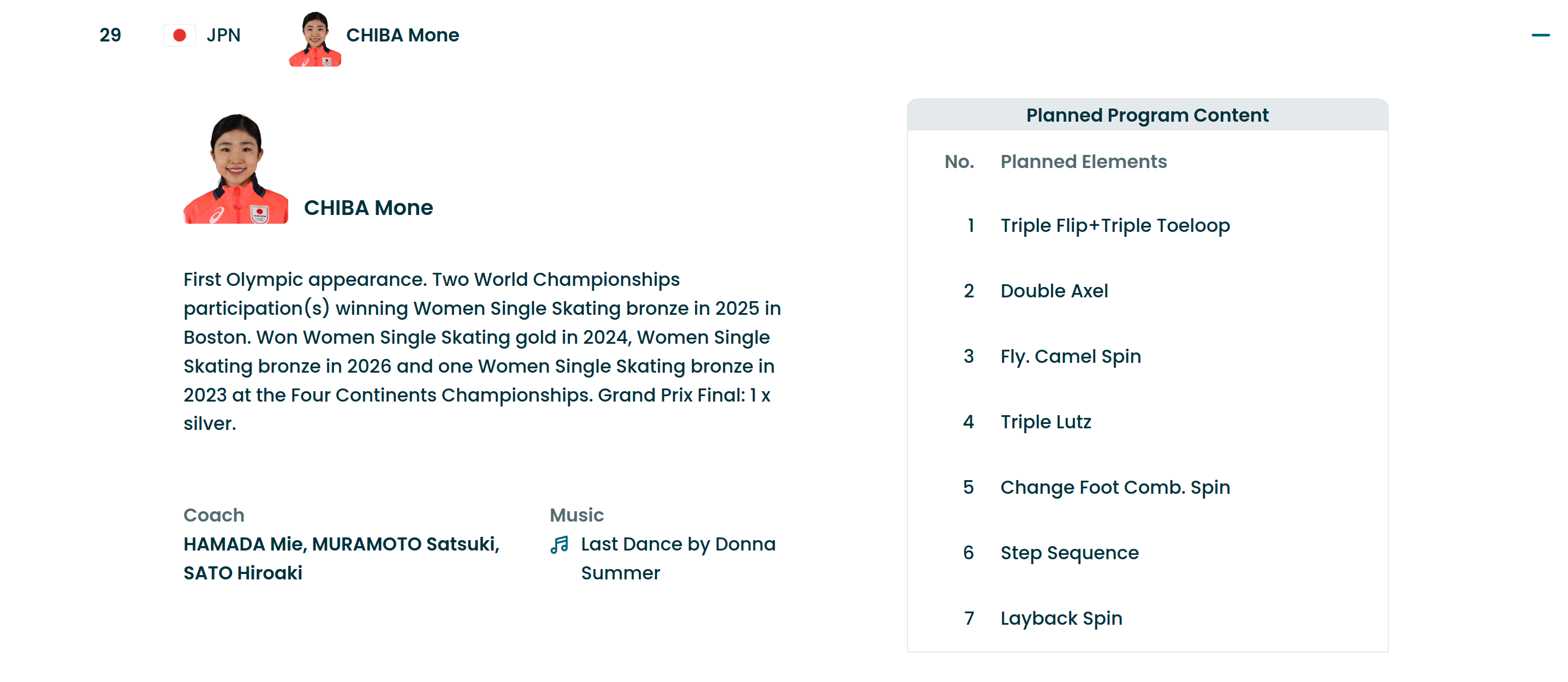Image resolution: width=1568 pixels, height=682 pixels.
Task: Collapse the CHIBA Mone row with minus icon
Action: click(1540, 35)
